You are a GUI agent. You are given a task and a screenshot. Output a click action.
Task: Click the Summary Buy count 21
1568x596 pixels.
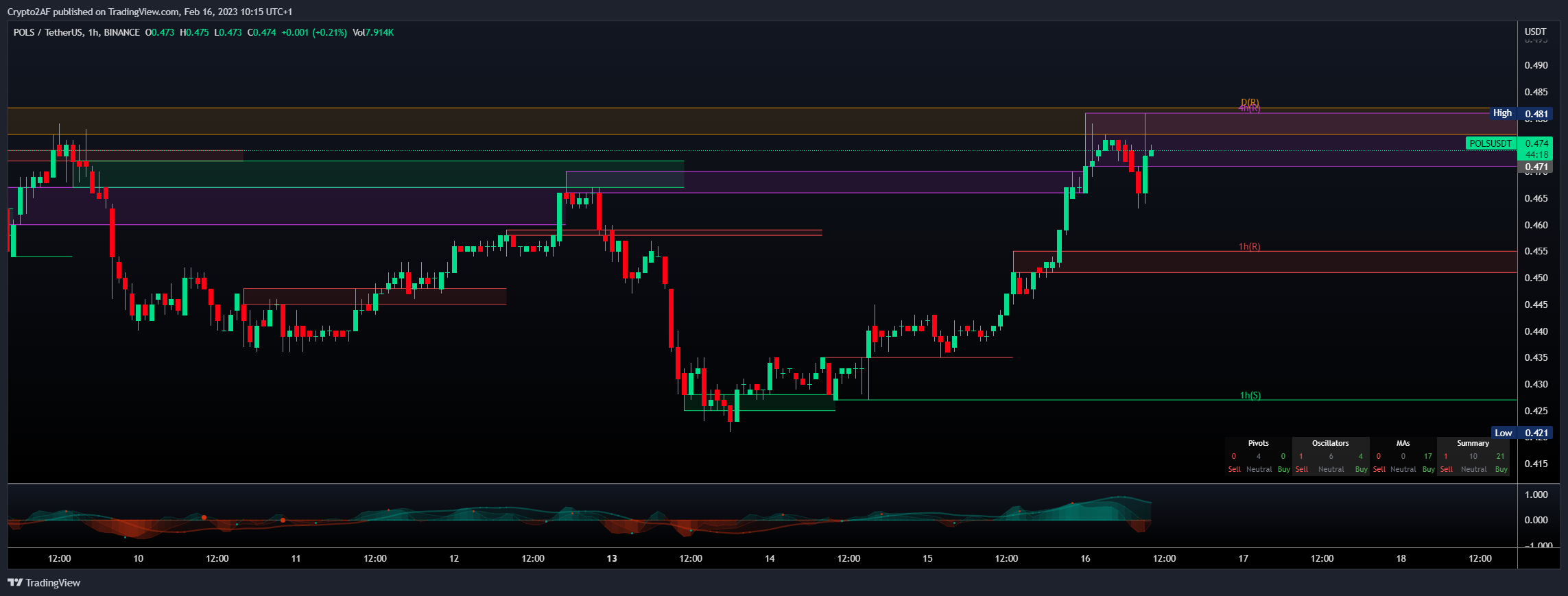click(1501, 456)
